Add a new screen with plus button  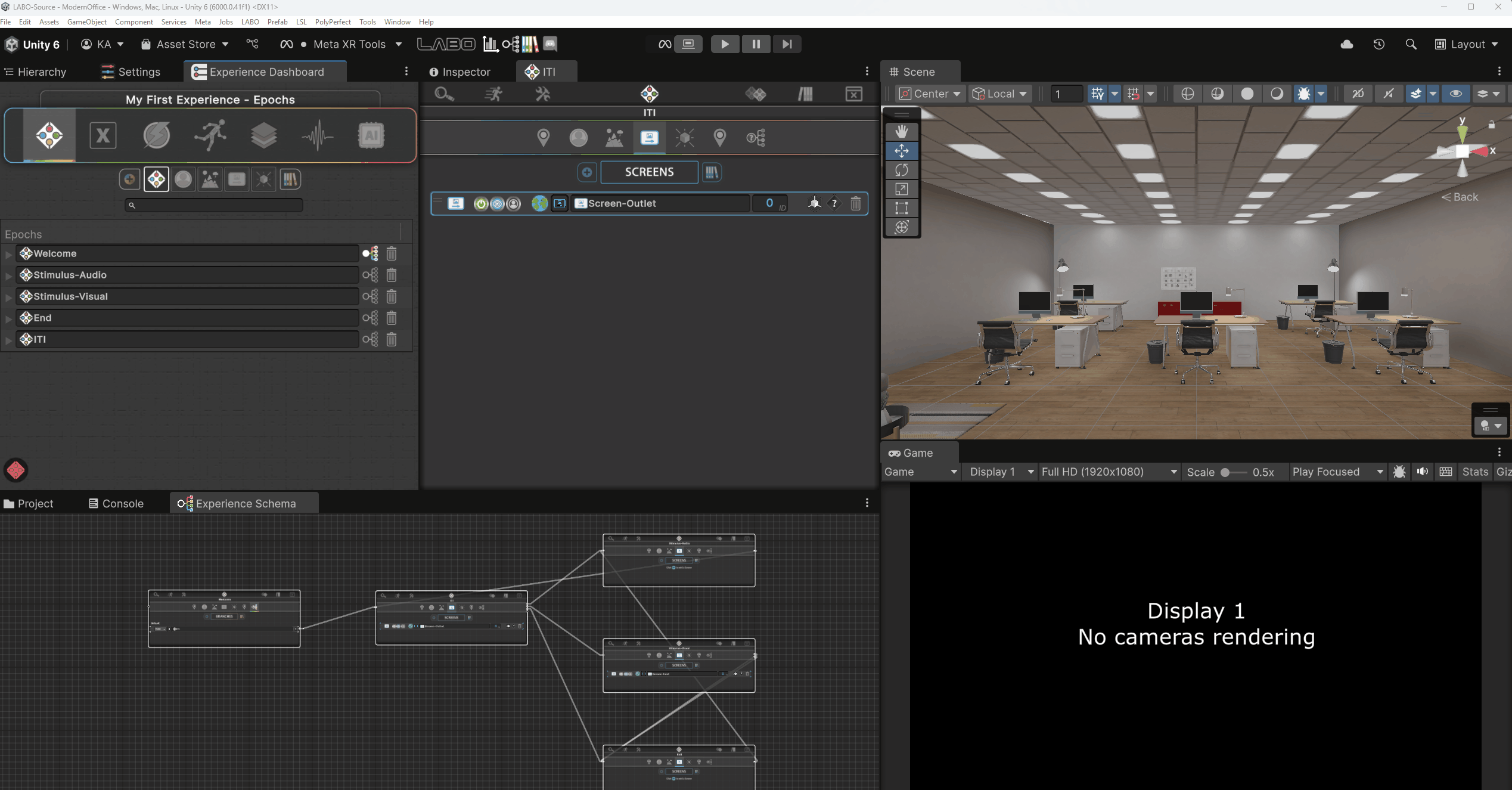586,172
